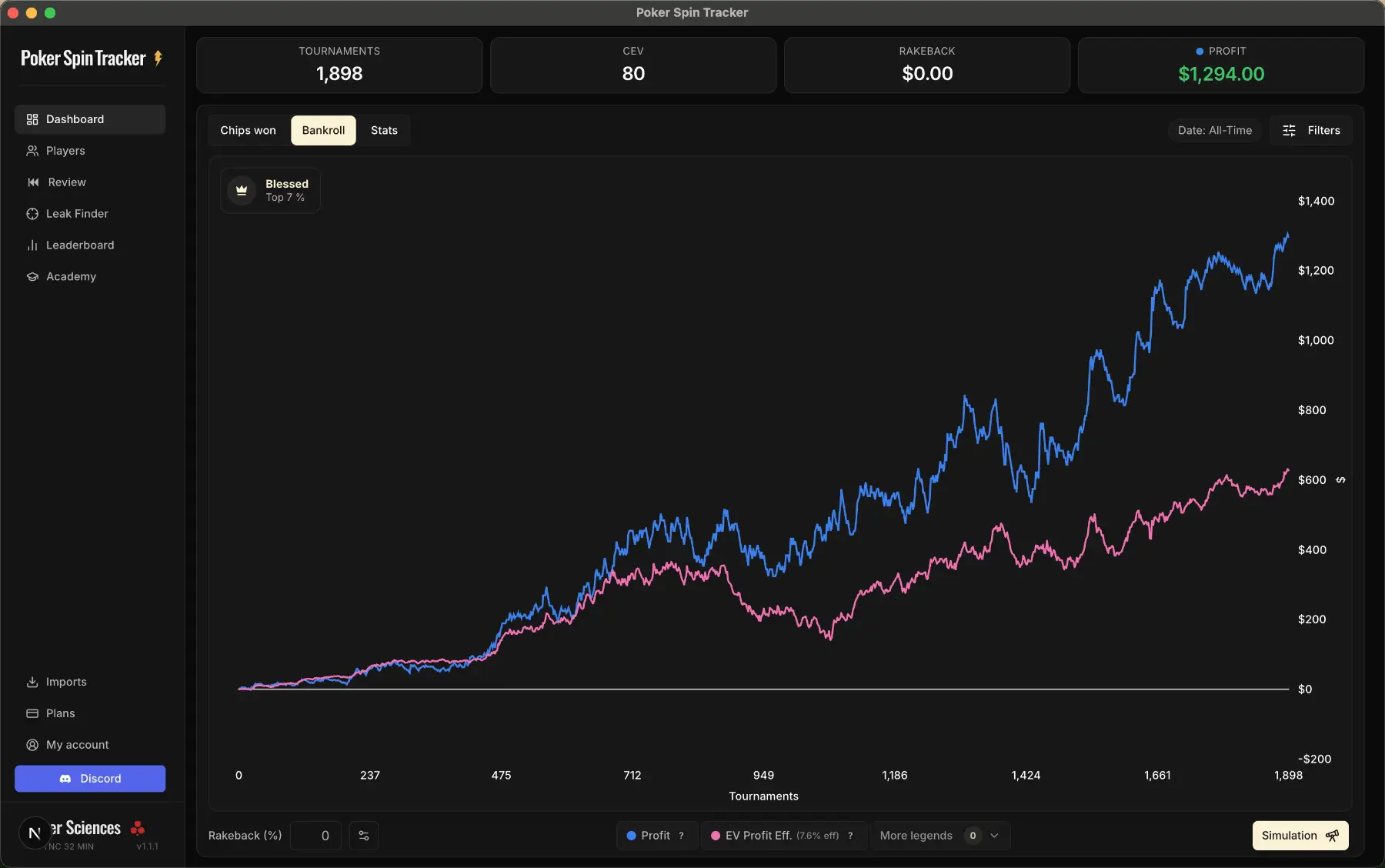Click the Rakeback percentage input field
This screenshot has height=868, width=1385.
tap(315, 836)
